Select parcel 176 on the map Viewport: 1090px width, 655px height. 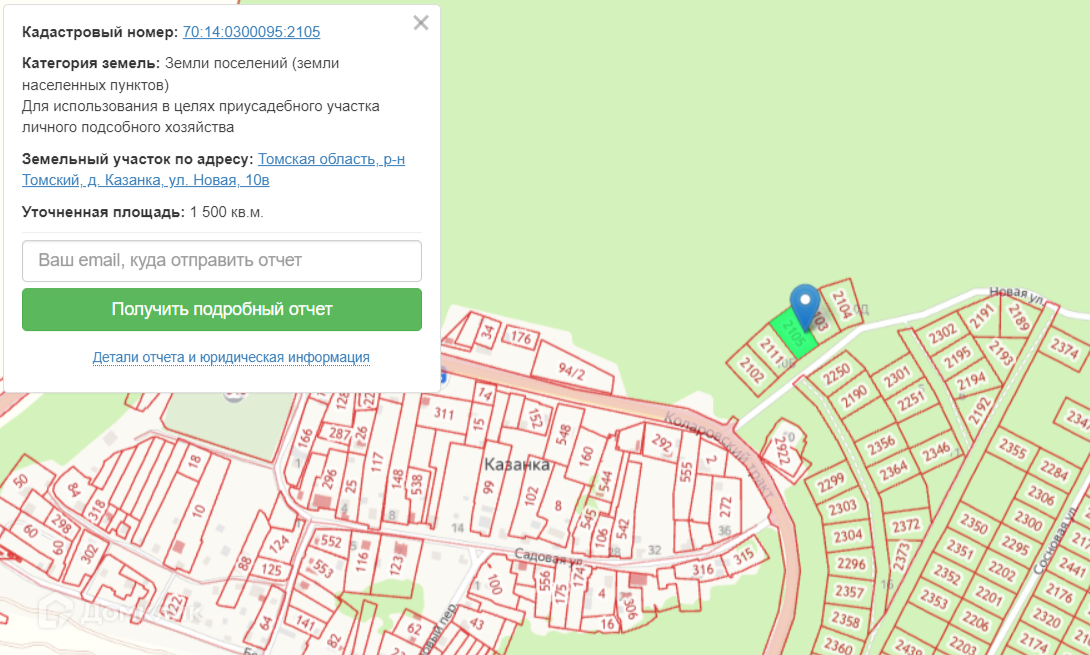point(521,338)
